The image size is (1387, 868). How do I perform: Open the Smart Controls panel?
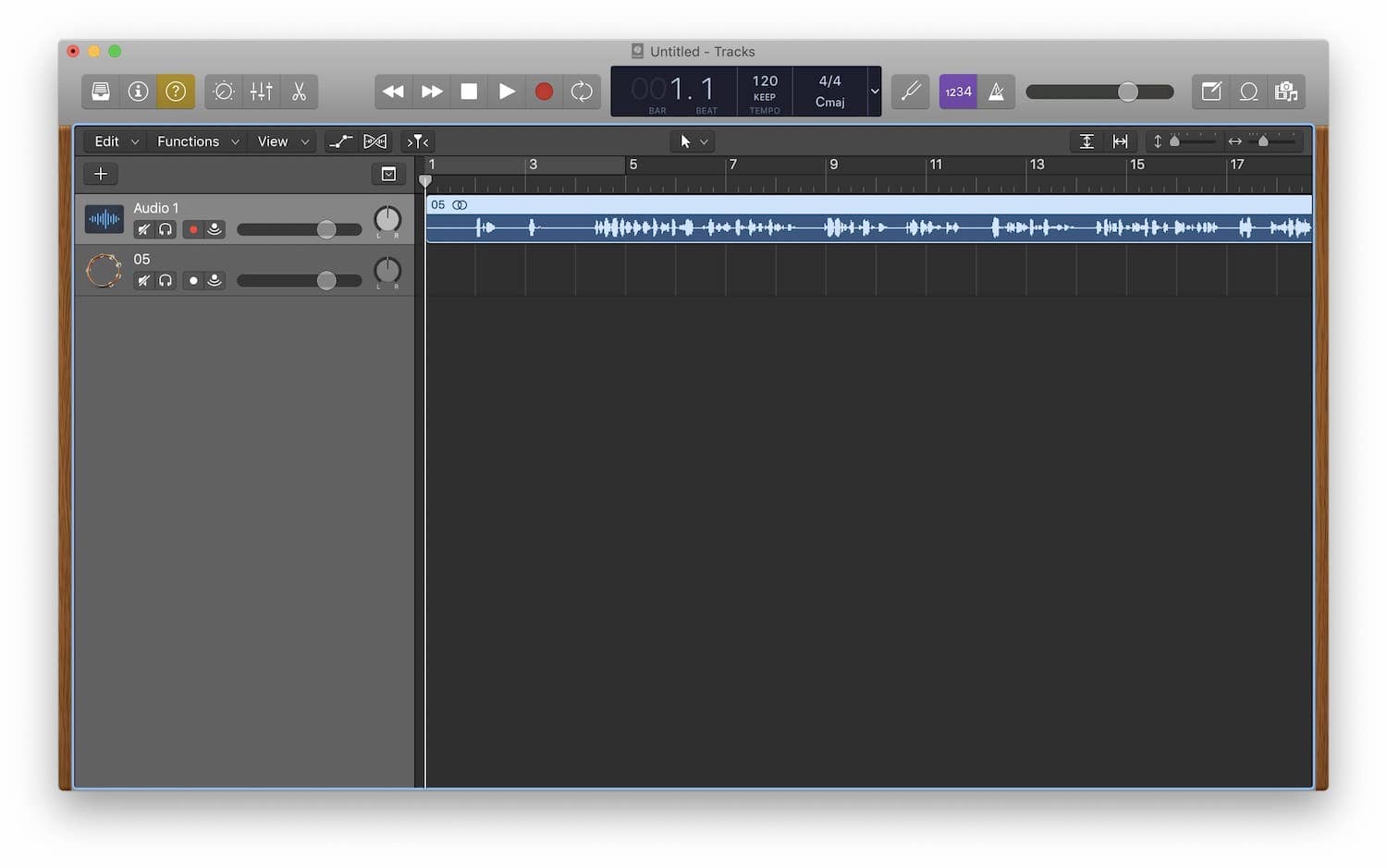coord(223,92)
